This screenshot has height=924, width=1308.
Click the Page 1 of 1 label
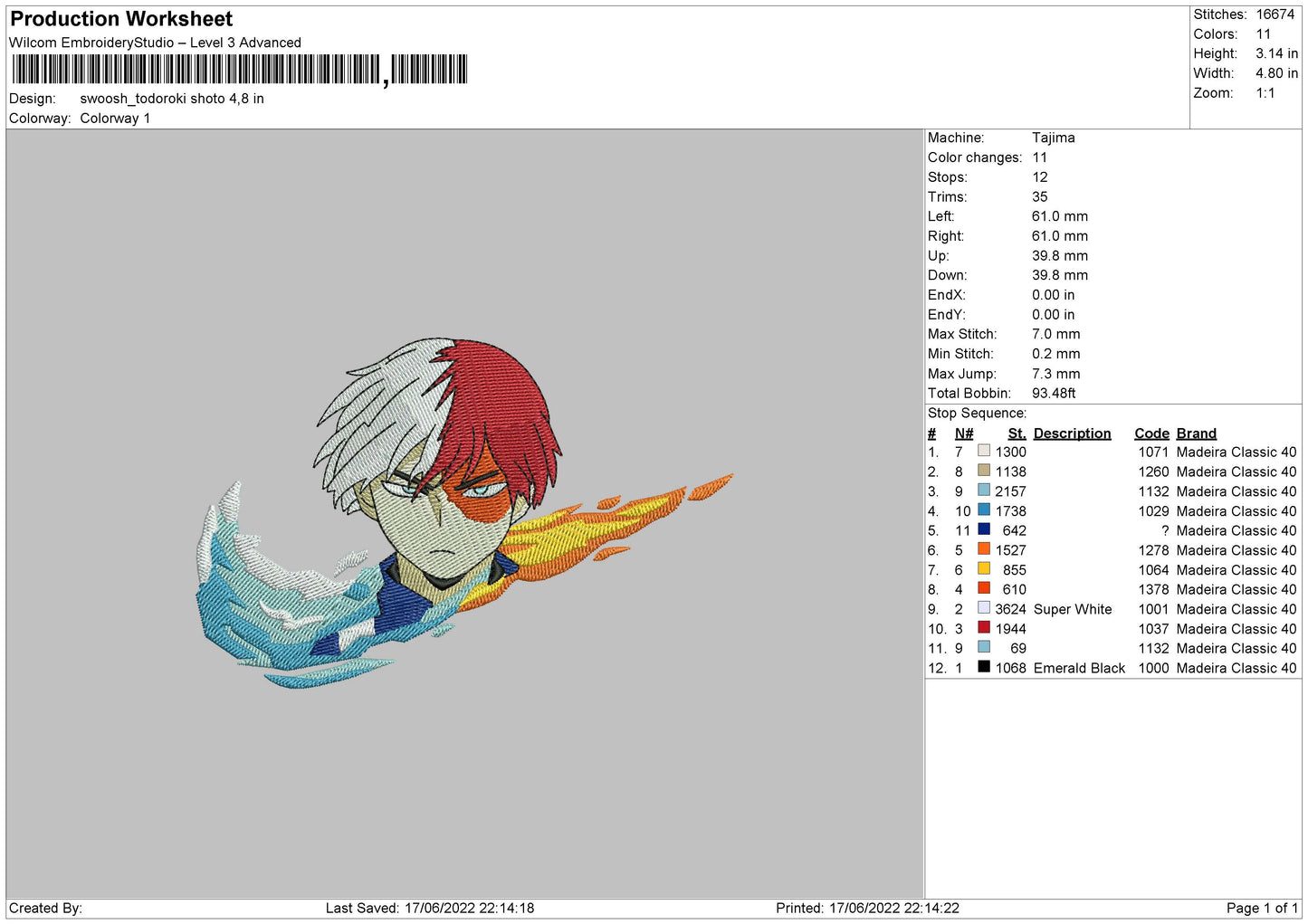pos(1261,908)
